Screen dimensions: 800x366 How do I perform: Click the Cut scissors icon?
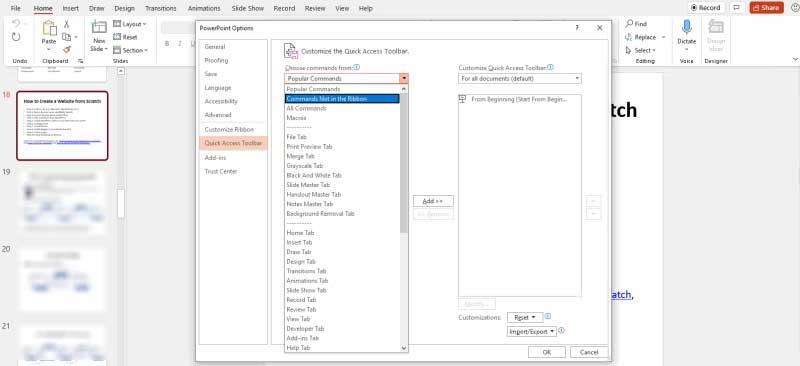66,24
